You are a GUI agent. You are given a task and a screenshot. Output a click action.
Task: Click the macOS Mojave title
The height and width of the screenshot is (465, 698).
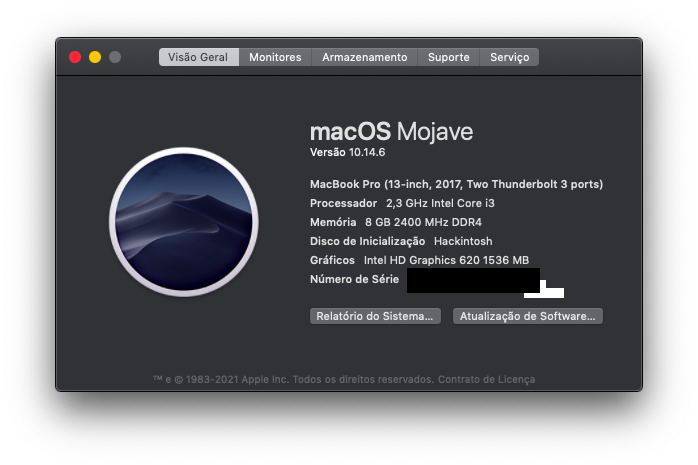pyautogui.click(x=391, y=131)
